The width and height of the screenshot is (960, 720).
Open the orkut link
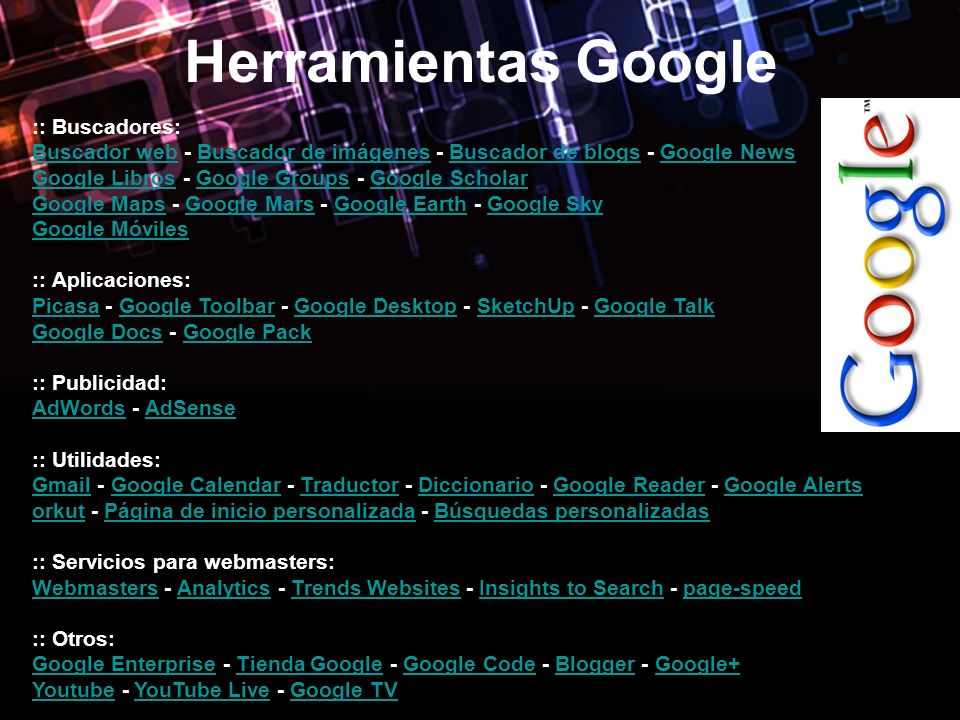click(58, 511)
